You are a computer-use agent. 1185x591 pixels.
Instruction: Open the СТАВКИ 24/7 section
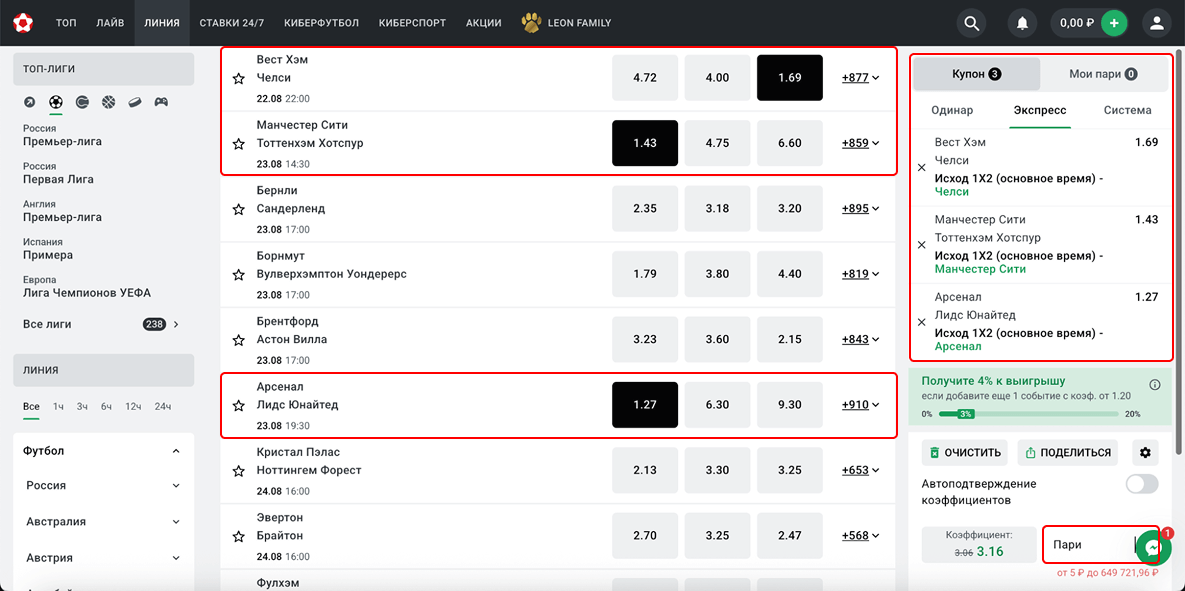point(232,23)
